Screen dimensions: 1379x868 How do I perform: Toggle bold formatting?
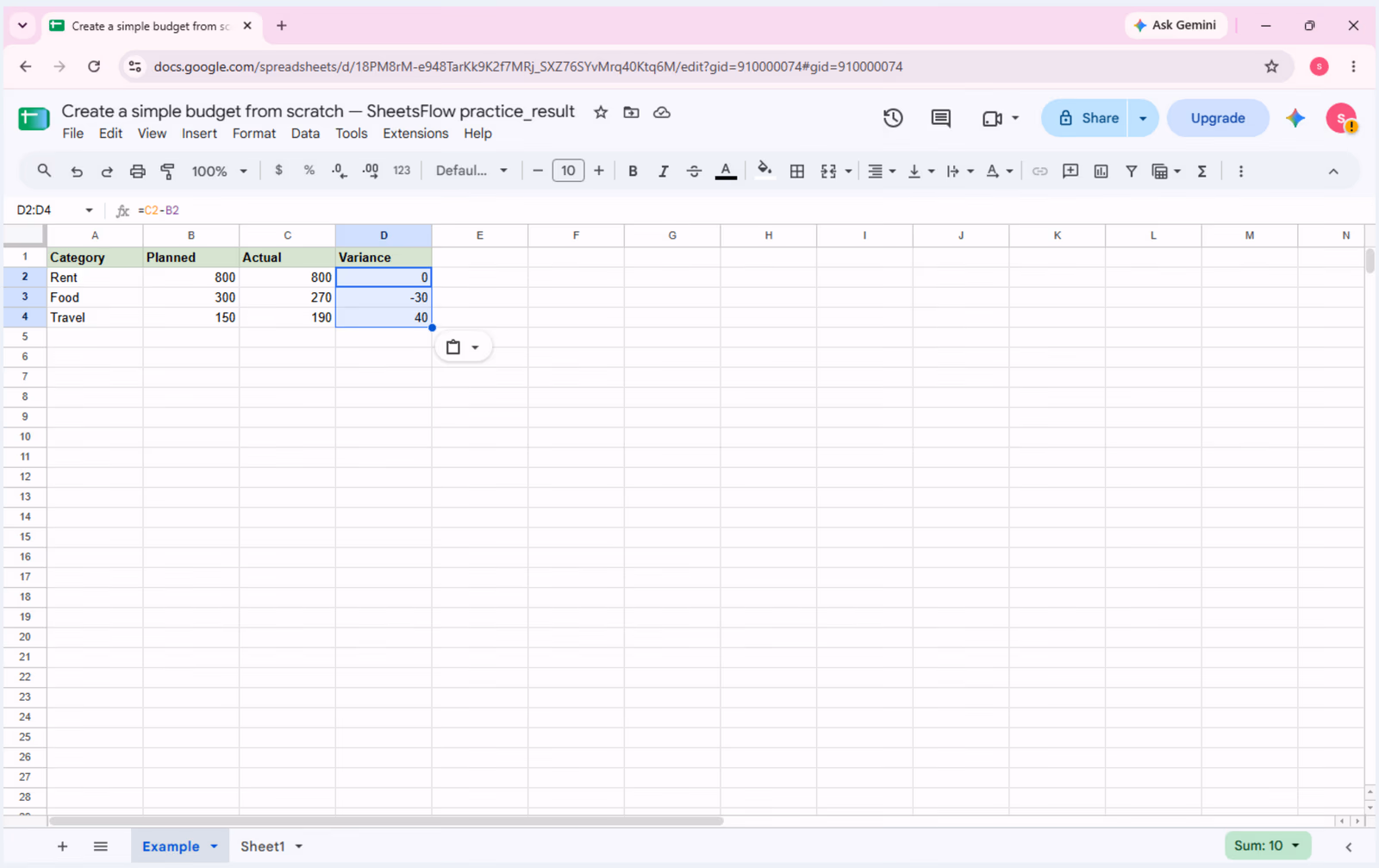tap(633, 172)
